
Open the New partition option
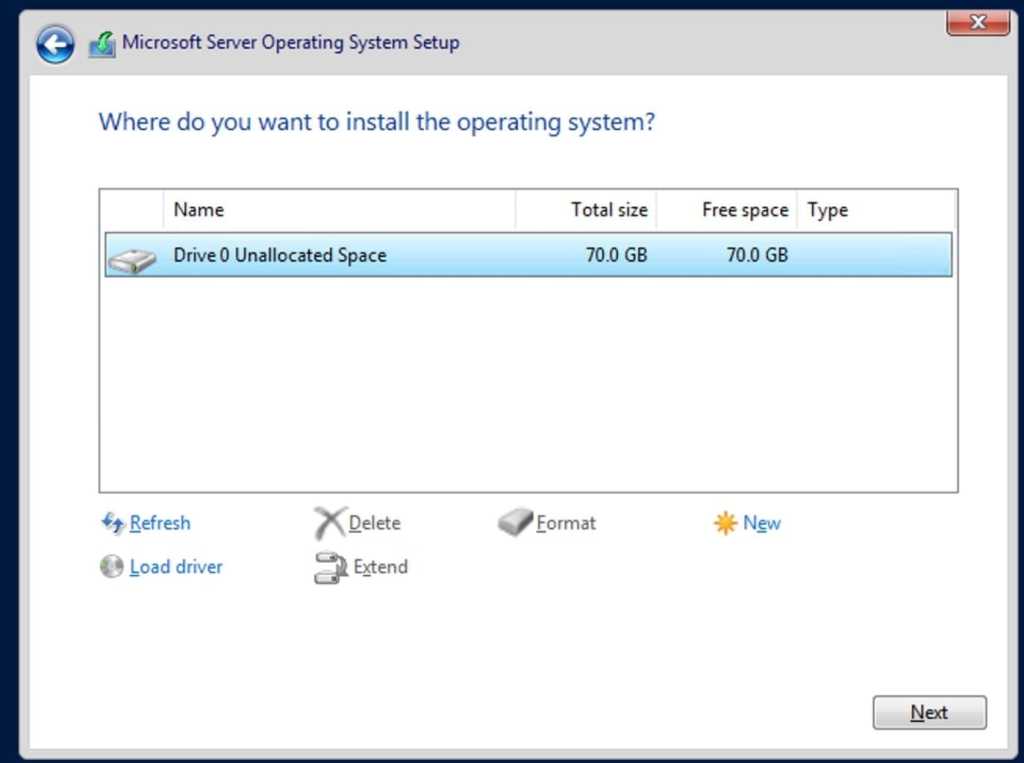coord(762,523)
